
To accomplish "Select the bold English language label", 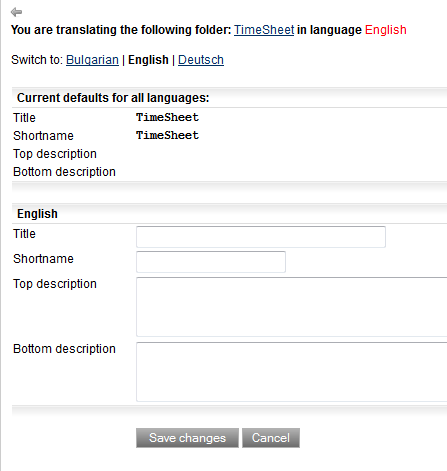I will click(148, 60).
